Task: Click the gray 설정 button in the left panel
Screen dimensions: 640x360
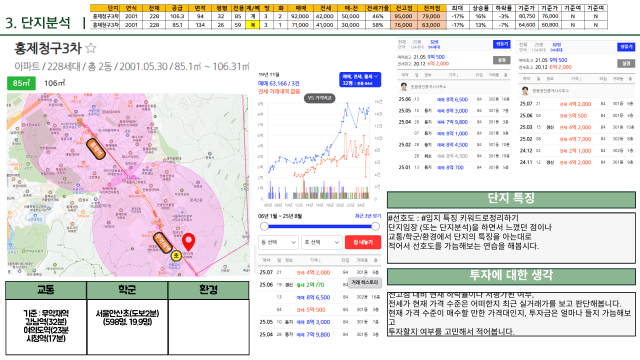Action: click(502, 60)
